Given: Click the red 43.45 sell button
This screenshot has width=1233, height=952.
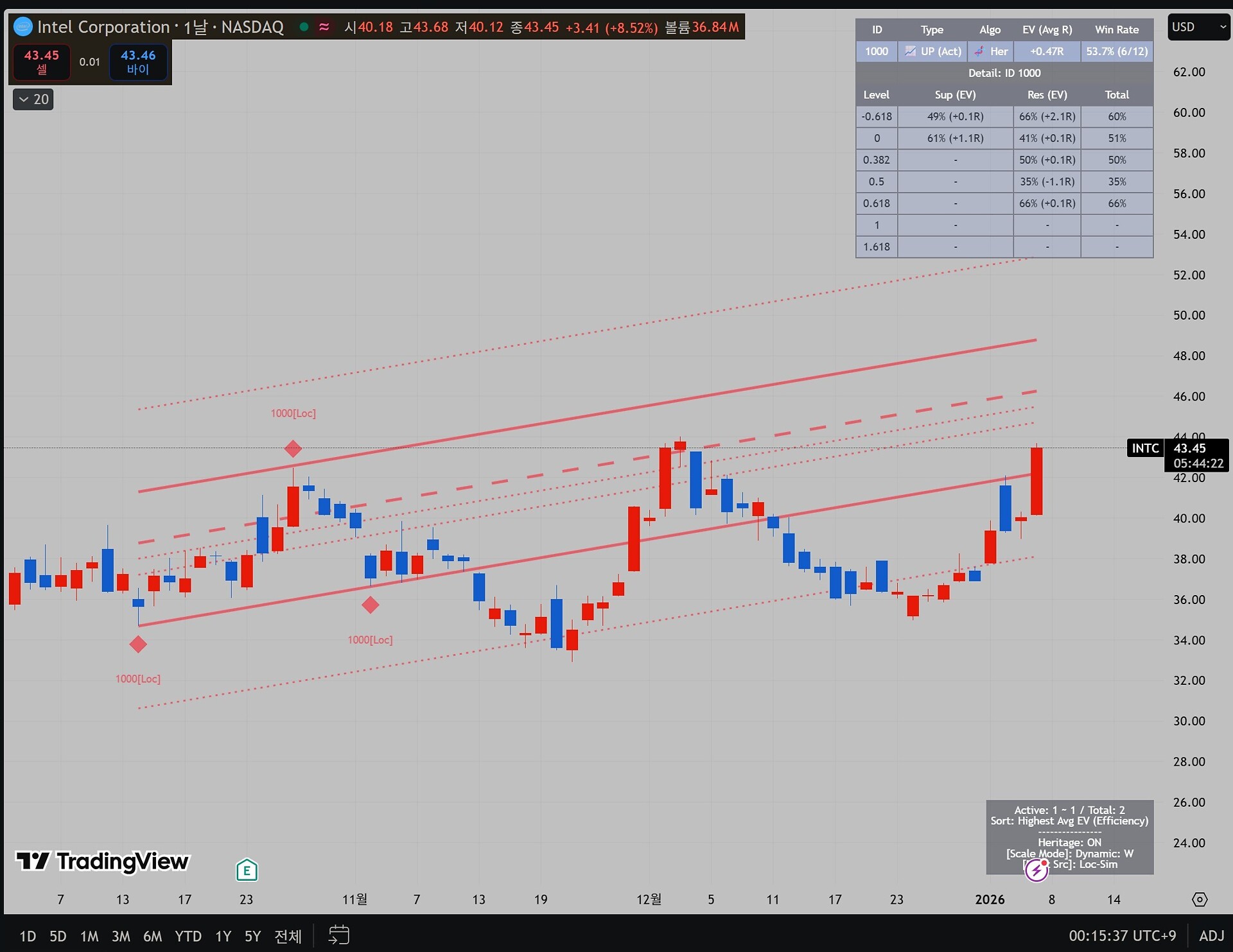Looking at the screenshot, I should pos(42,62).
